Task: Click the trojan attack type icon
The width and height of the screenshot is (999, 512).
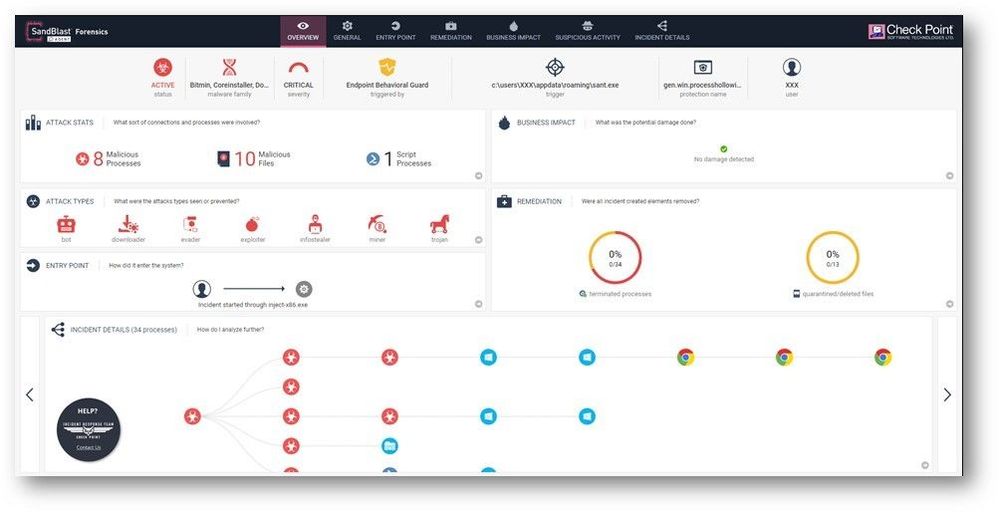Action: point(439,224)
